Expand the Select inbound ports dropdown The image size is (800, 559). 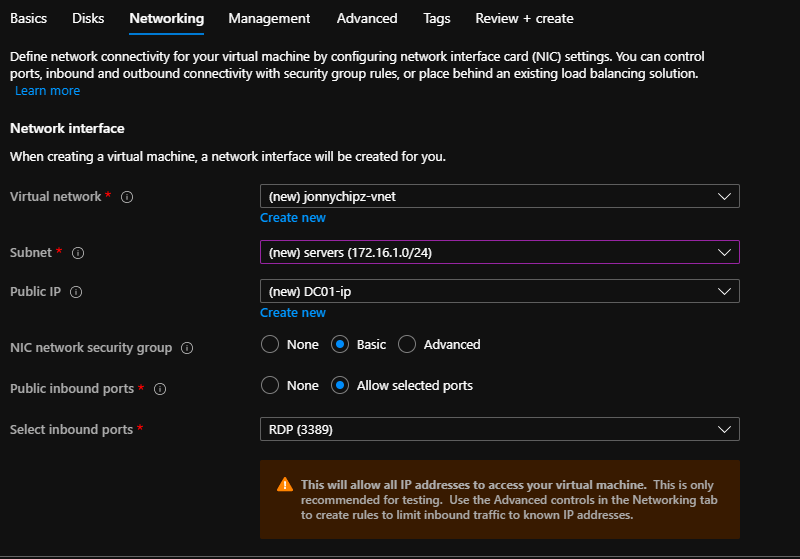click(x=499, y=429)
